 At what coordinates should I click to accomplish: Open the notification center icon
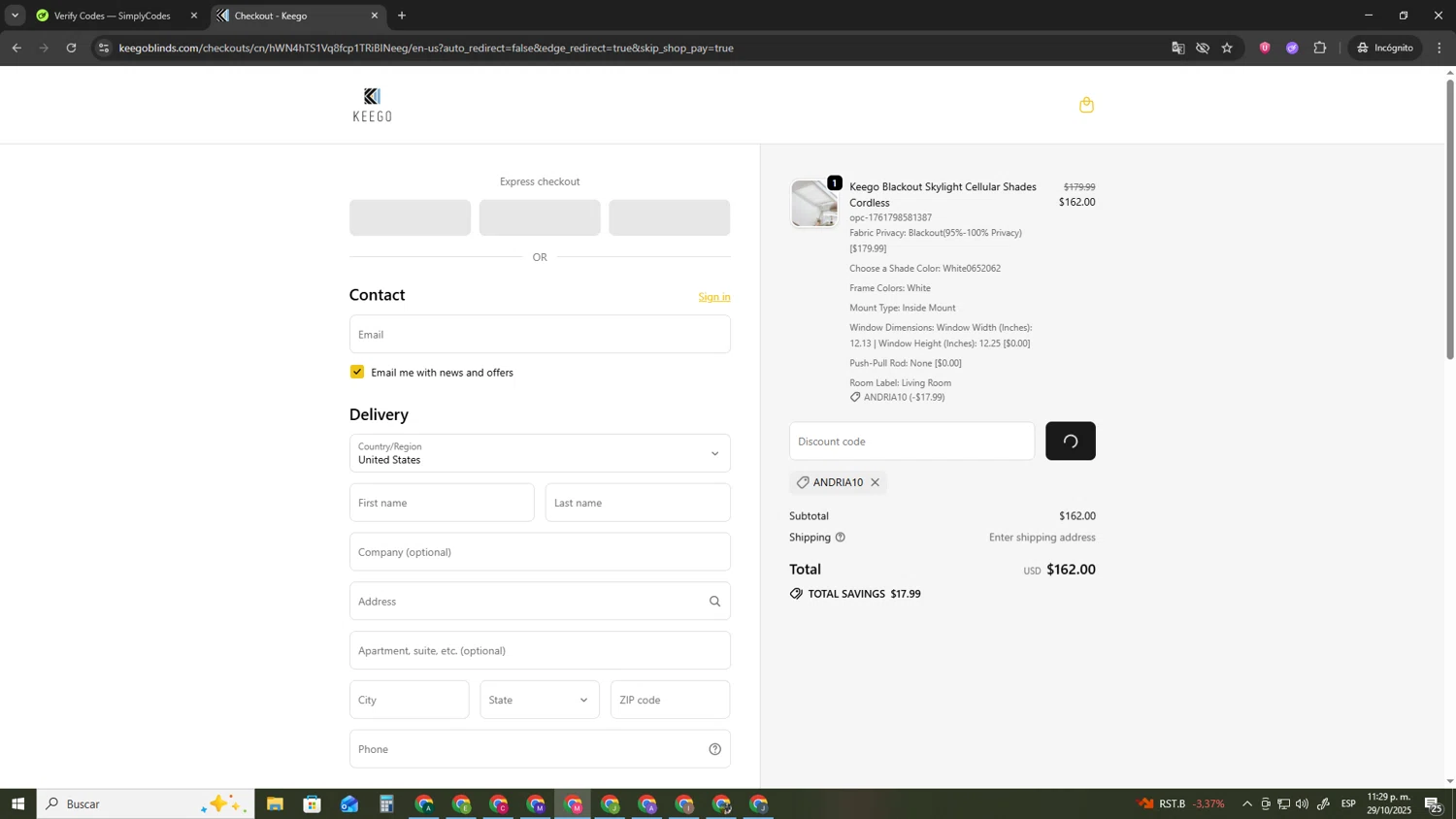[1433, 804]
